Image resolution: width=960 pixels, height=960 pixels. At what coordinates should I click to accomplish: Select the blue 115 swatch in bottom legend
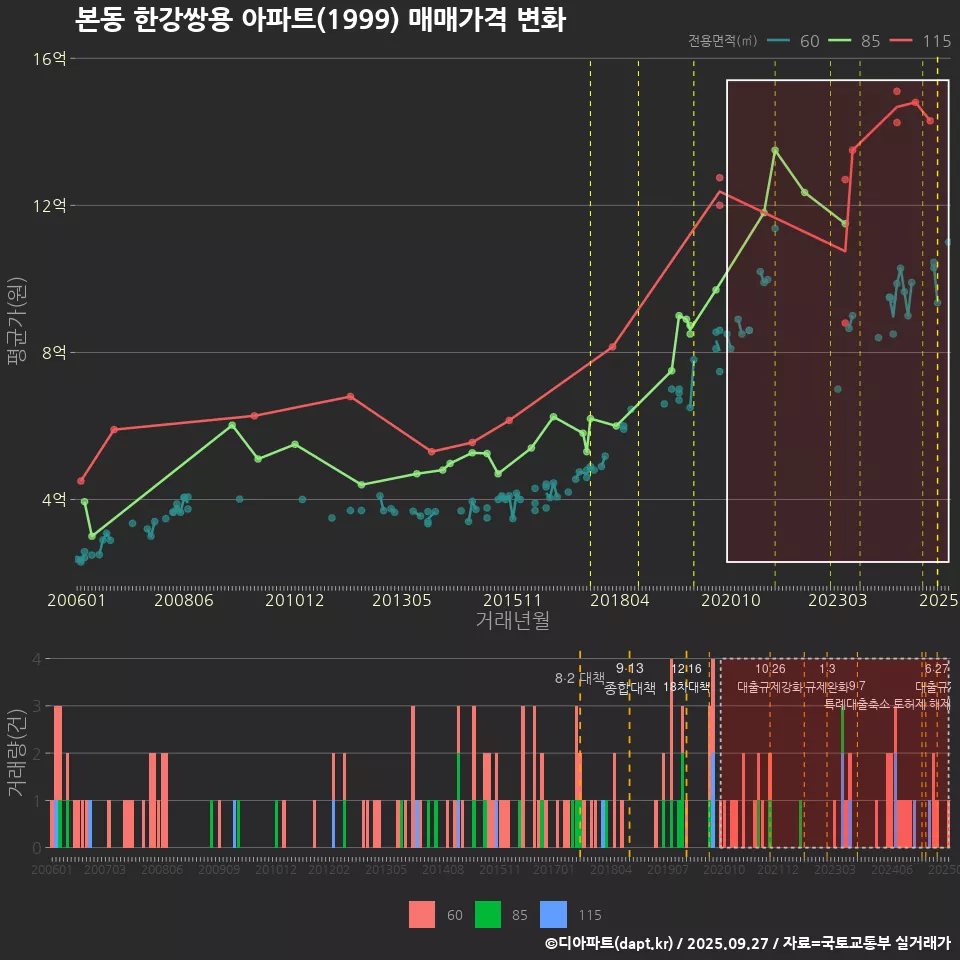pyautogui.click(x=553, y=914)
